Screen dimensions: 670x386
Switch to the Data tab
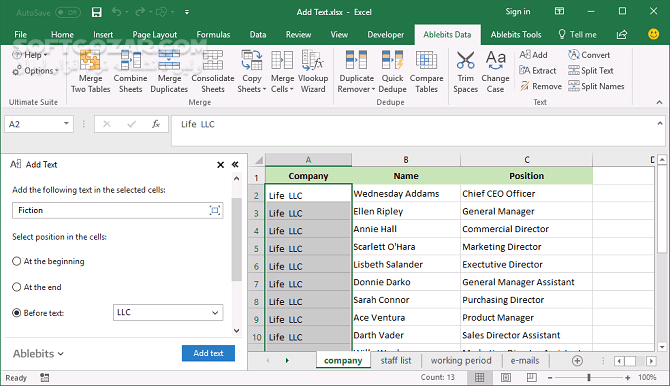[258, 35]
